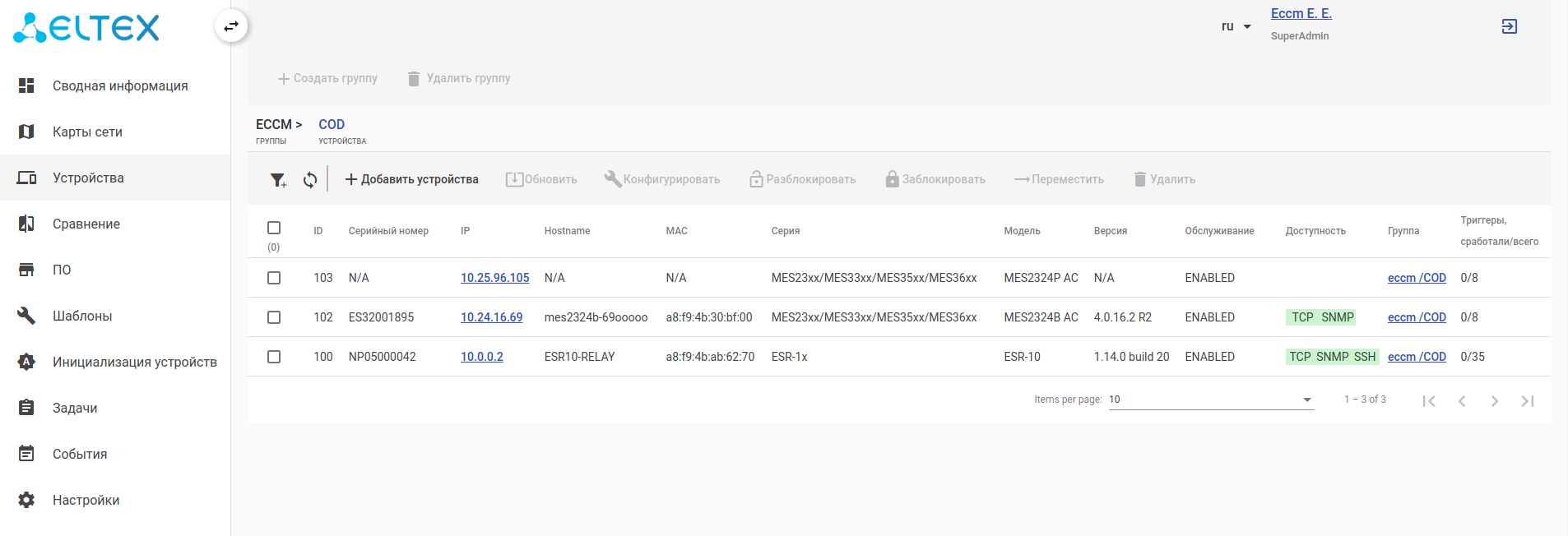Click the Модель column header
Screen dimensions: 1568x536
1023,231
